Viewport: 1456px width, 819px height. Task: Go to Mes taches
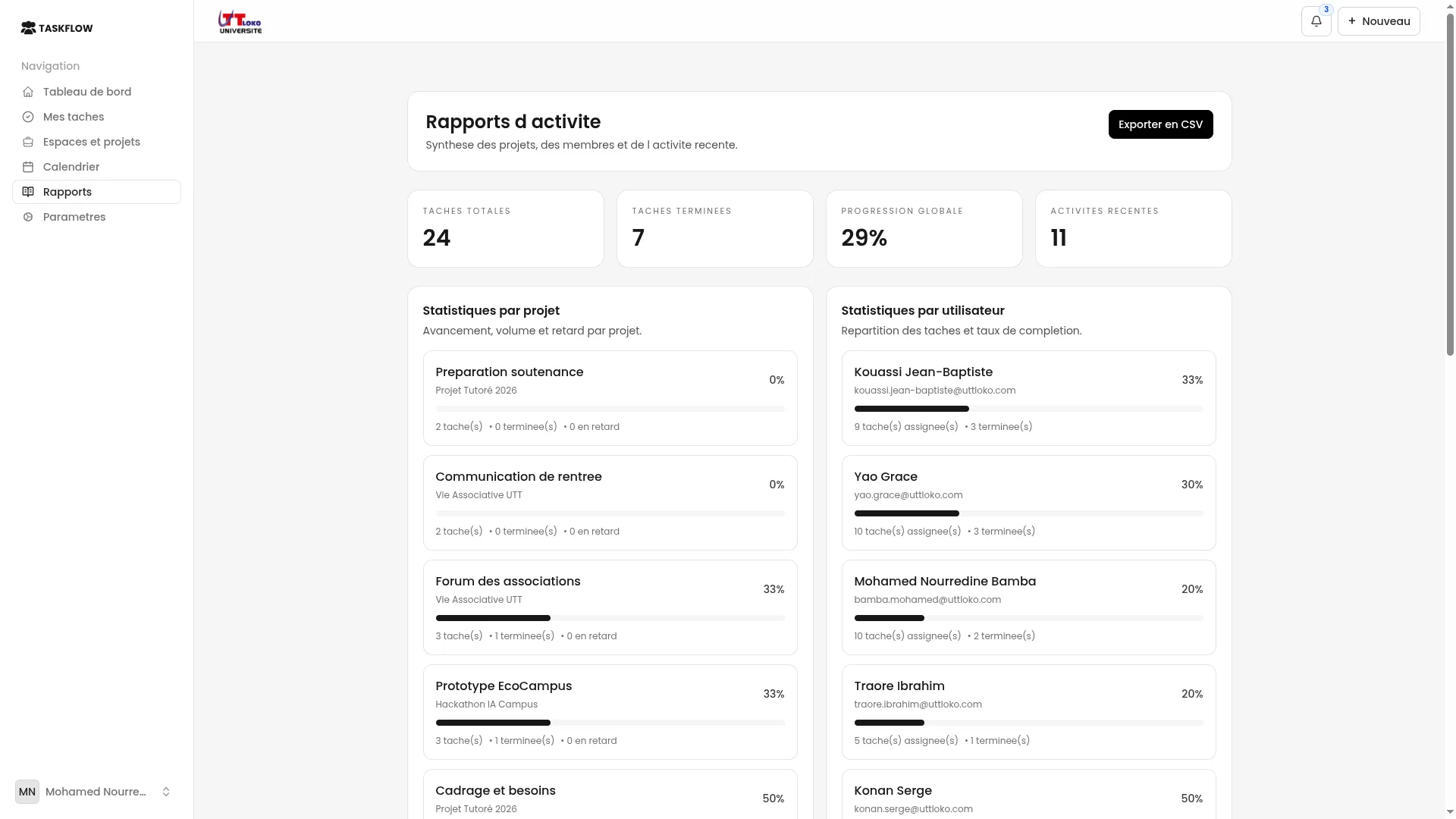(96, 117)
